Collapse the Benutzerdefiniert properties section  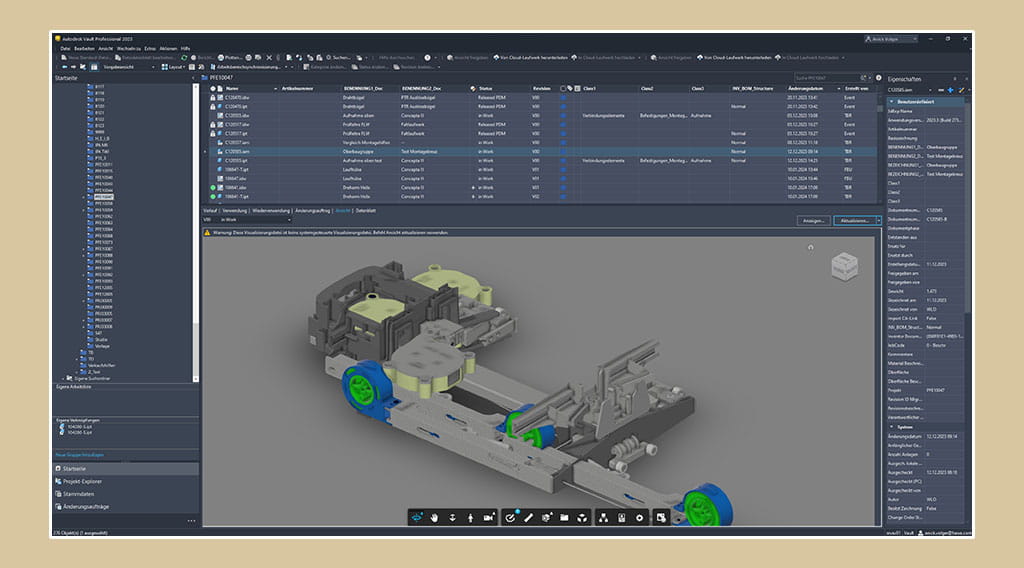click(x=892, y=102)
